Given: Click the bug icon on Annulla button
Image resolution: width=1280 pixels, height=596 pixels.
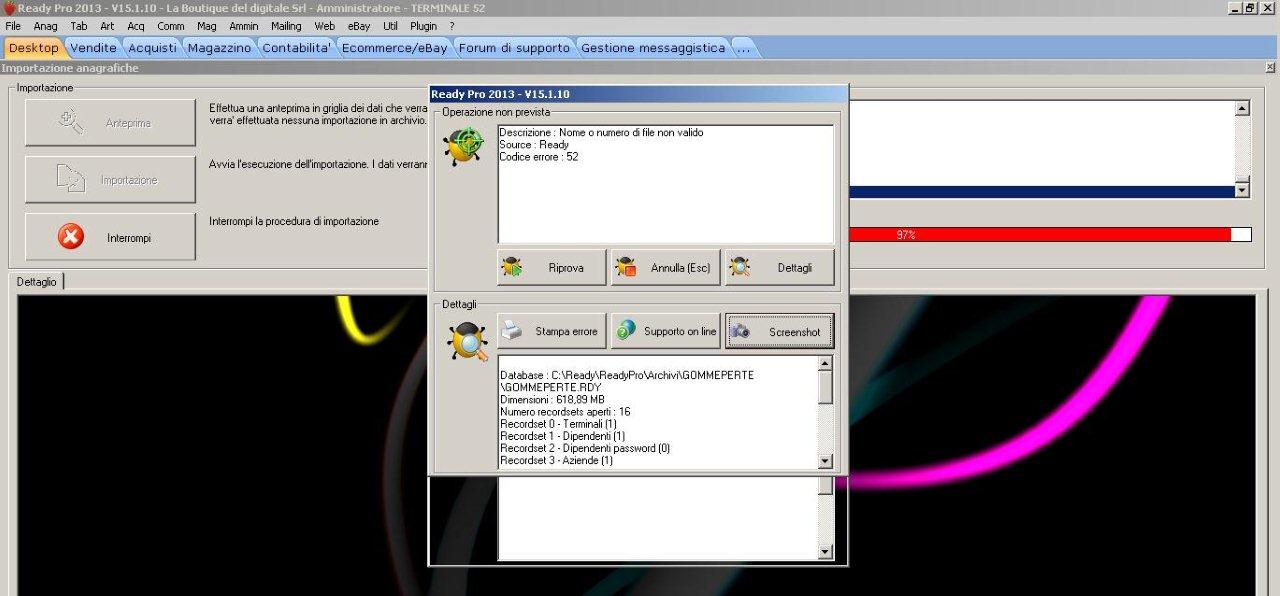Looking at the screenshot, I should (x=626, y=267).
